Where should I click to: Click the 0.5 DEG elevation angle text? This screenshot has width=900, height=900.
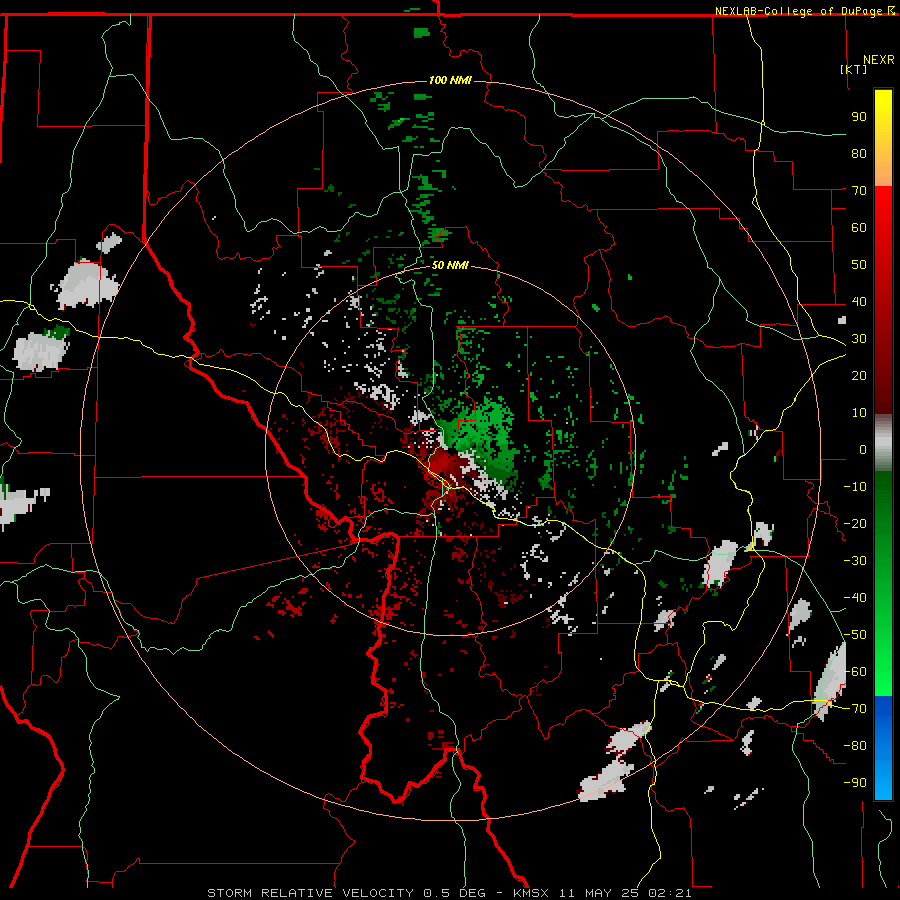[454, 893]
